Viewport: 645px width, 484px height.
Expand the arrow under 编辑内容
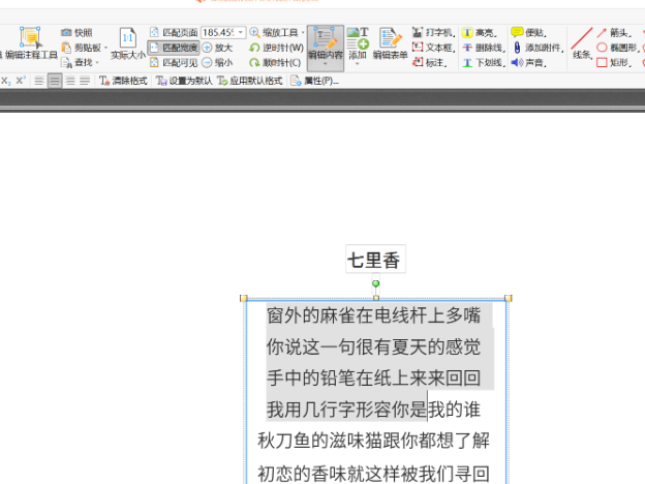tap(325, 65)
